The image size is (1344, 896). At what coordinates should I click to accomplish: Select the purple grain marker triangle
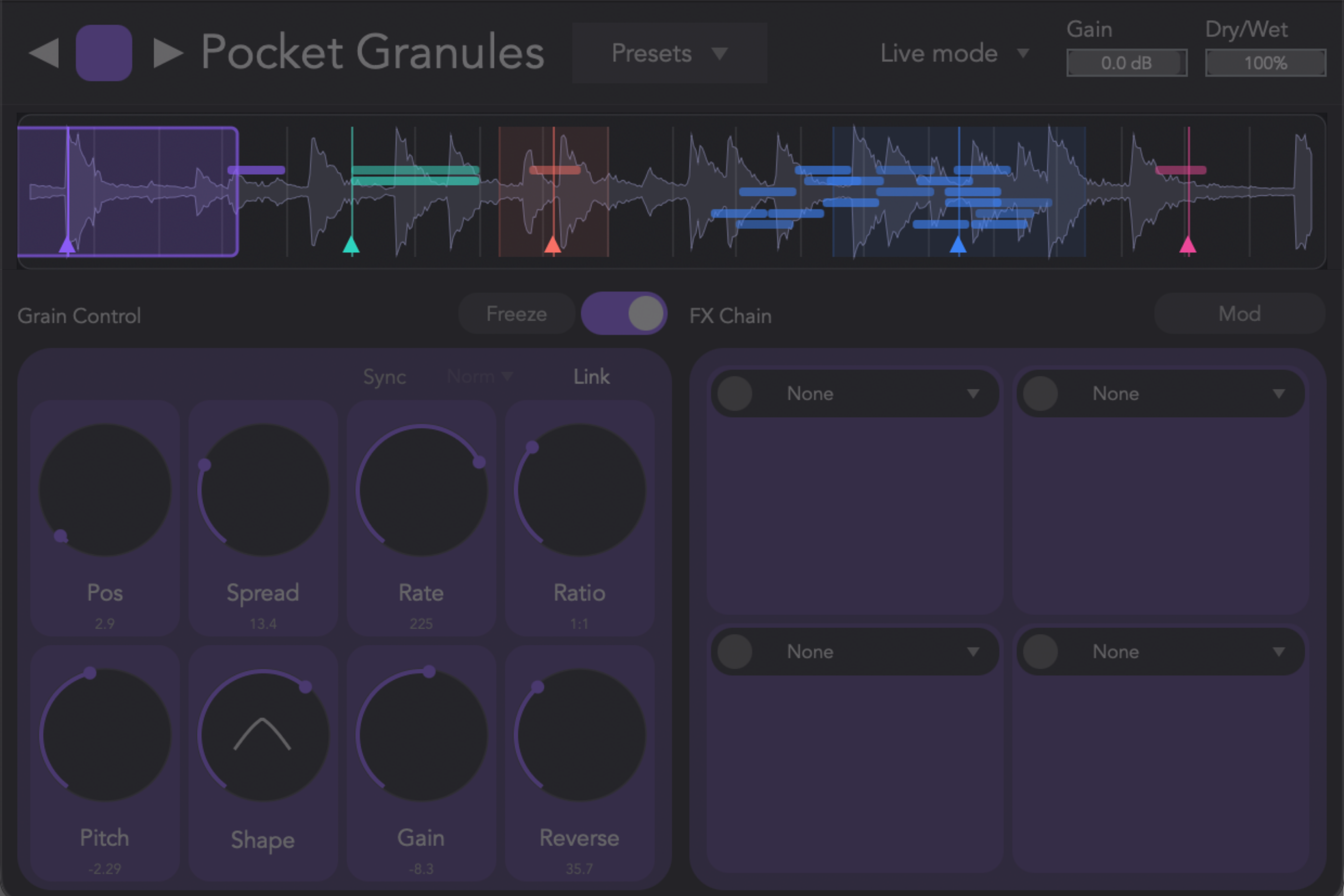[x=67, y=245]
